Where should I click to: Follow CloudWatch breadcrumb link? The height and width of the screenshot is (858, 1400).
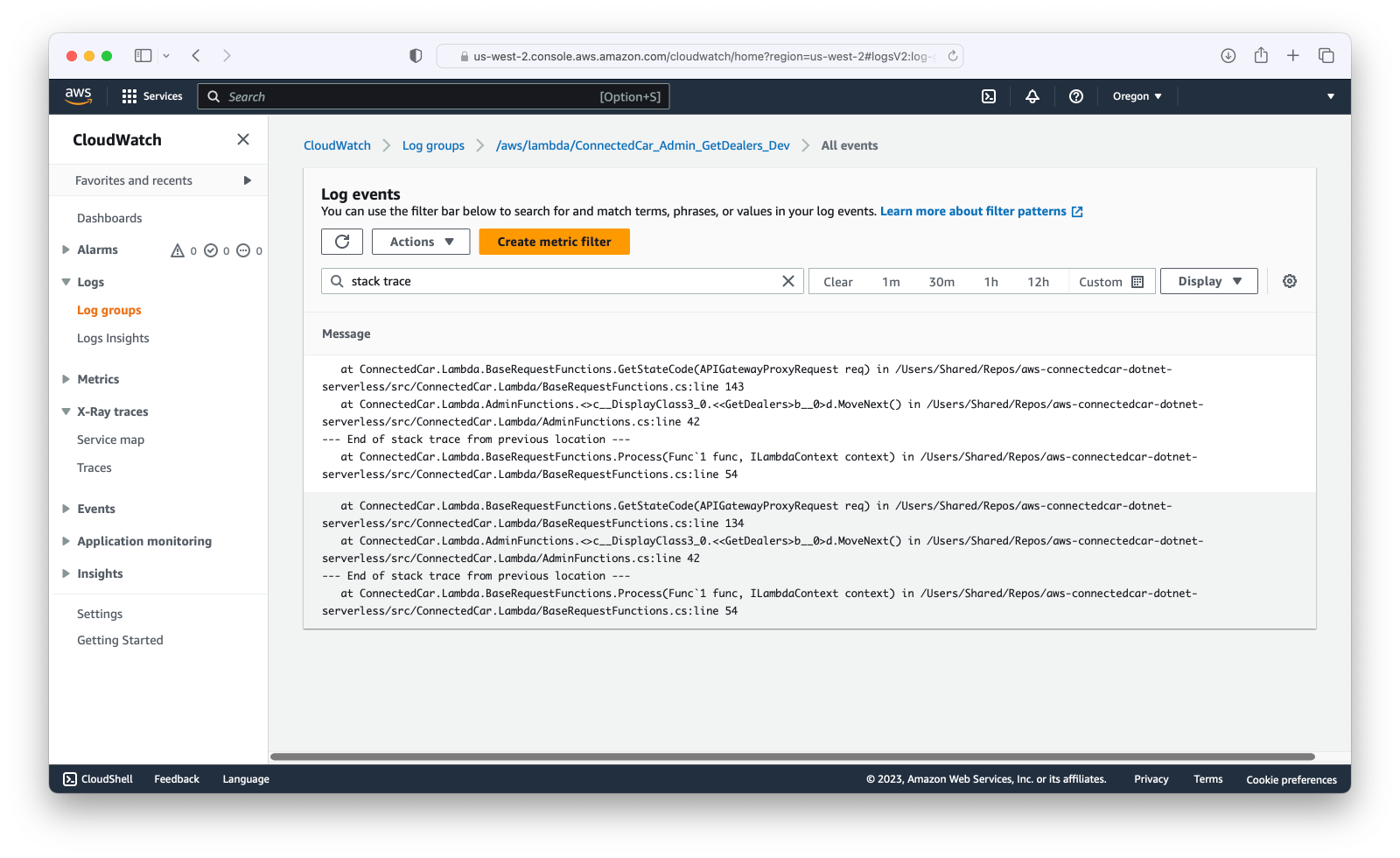click(x=337, y=145)
